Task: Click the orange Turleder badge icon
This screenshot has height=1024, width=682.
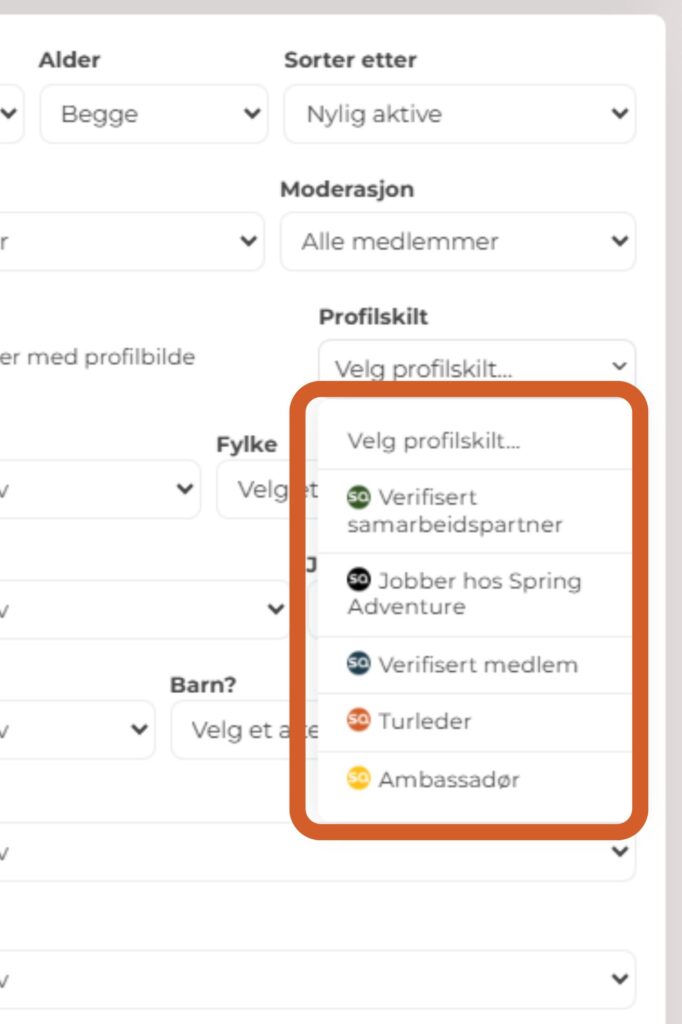Action: (358, 720)
